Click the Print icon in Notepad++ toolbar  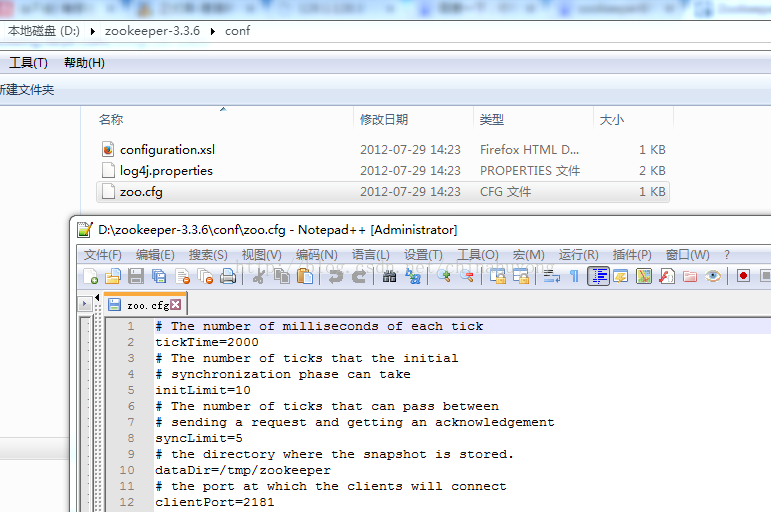pos(228,276)
